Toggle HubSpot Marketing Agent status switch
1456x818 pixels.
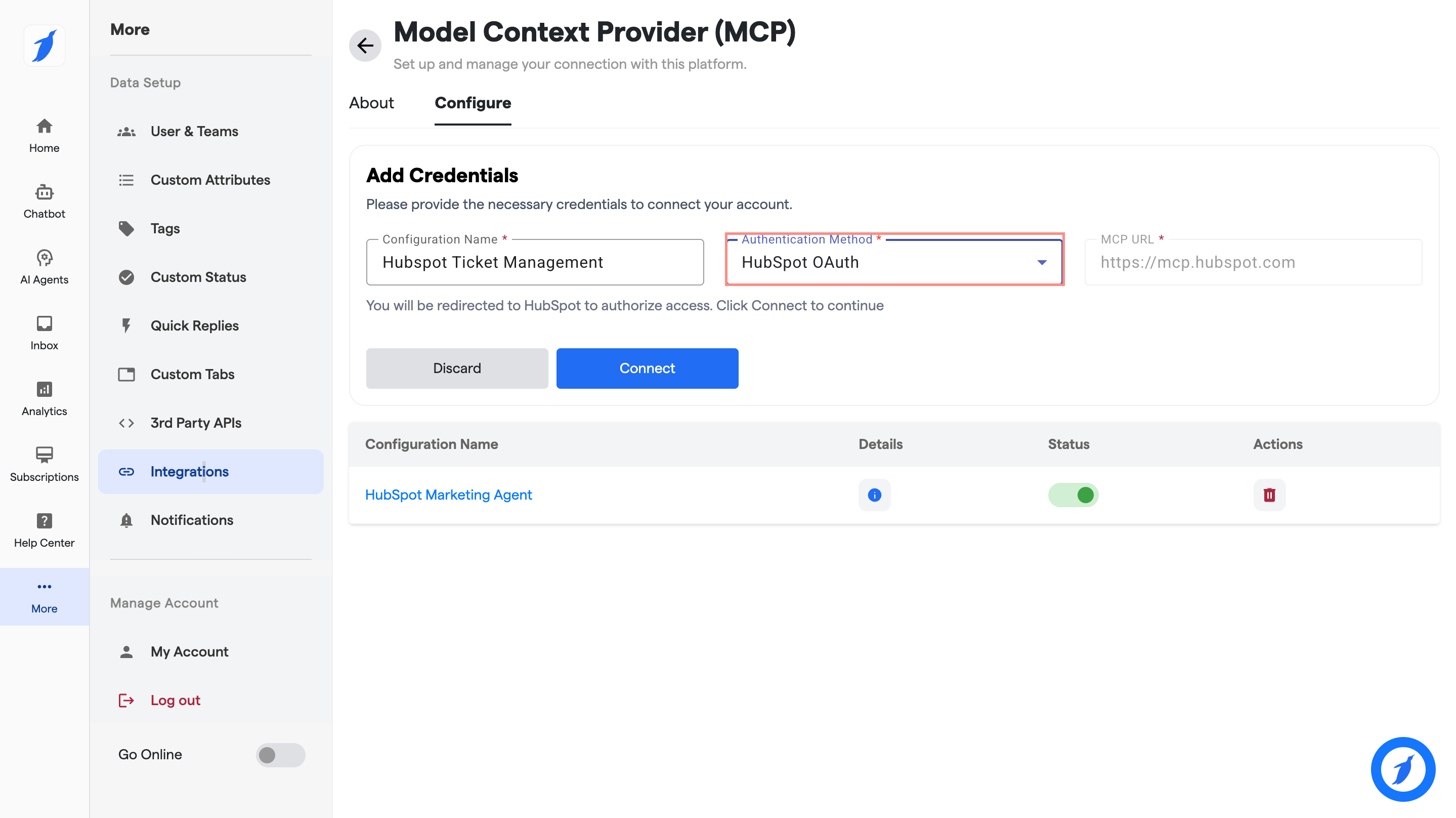(x=1073, y=495)
